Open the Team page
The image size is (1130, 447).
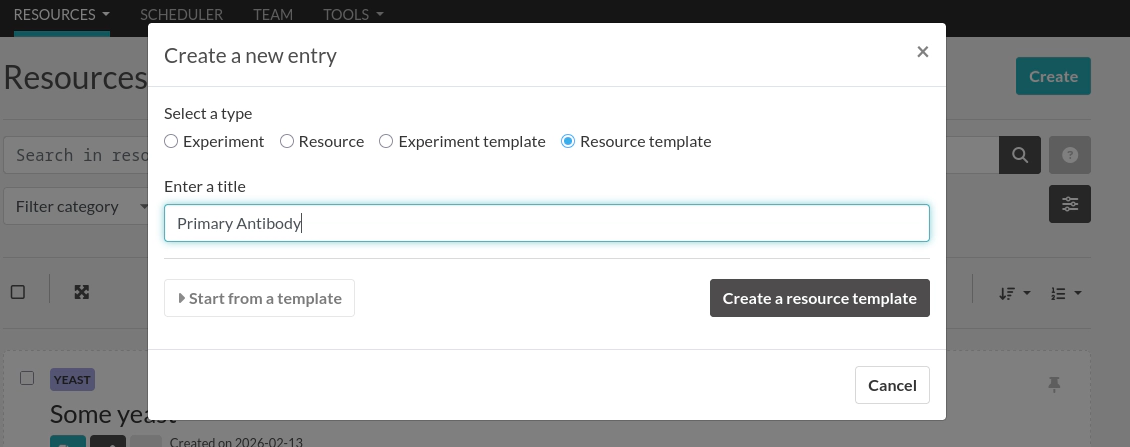(x=273, y=15)
